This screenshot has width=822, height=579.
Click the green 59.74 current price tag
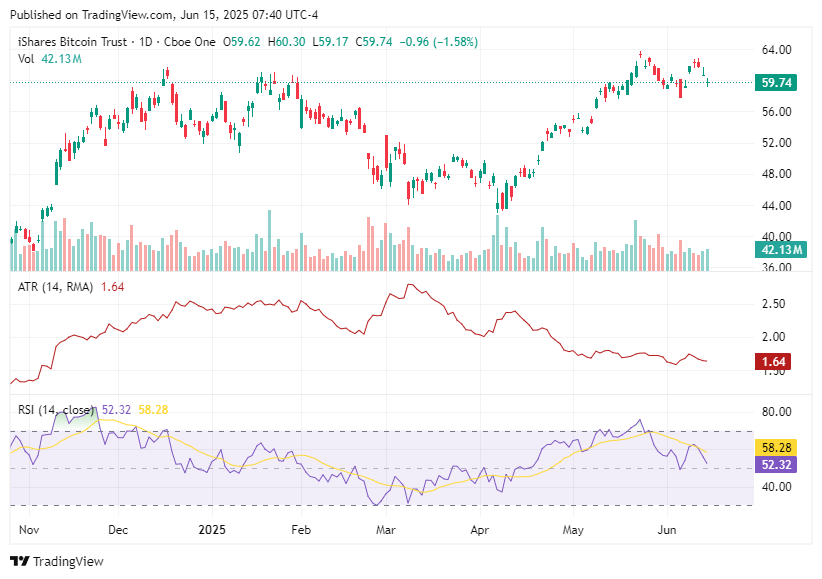point(776,82)
